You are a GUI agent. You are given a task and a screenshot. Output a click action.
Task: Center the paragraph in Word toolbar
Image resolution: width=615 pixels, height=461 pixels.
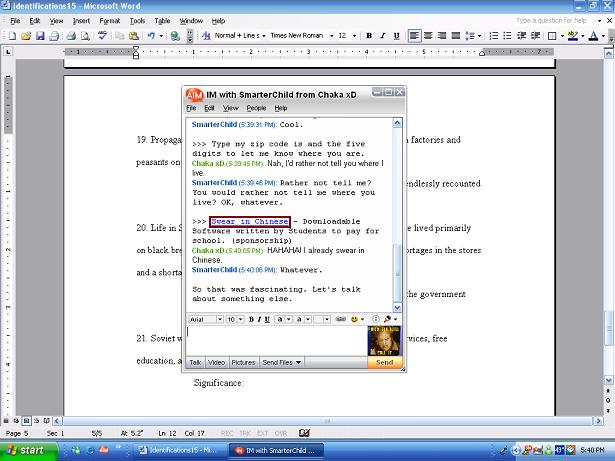tap(428, 36)
